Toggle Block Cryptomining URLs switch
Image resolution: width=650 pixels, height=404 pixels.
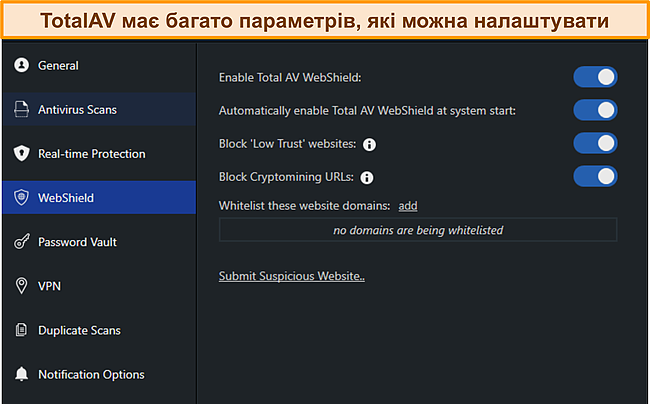click(x=595, y=177)
